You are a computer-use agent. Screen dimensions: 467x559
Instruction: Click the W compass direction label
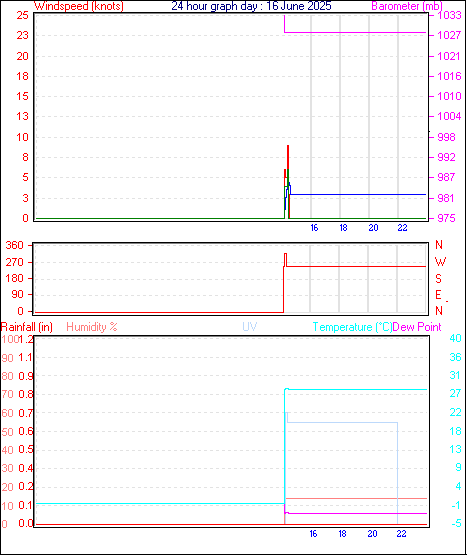pyautogui.click(x=440, y=262)
